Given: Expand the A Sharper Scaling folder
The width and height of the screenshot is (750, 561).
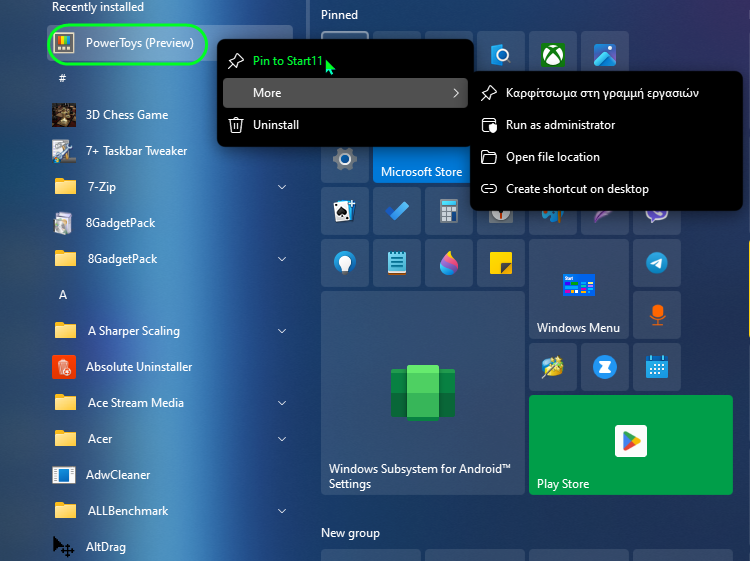Looking at the screenshot, I should coord(282,331).
